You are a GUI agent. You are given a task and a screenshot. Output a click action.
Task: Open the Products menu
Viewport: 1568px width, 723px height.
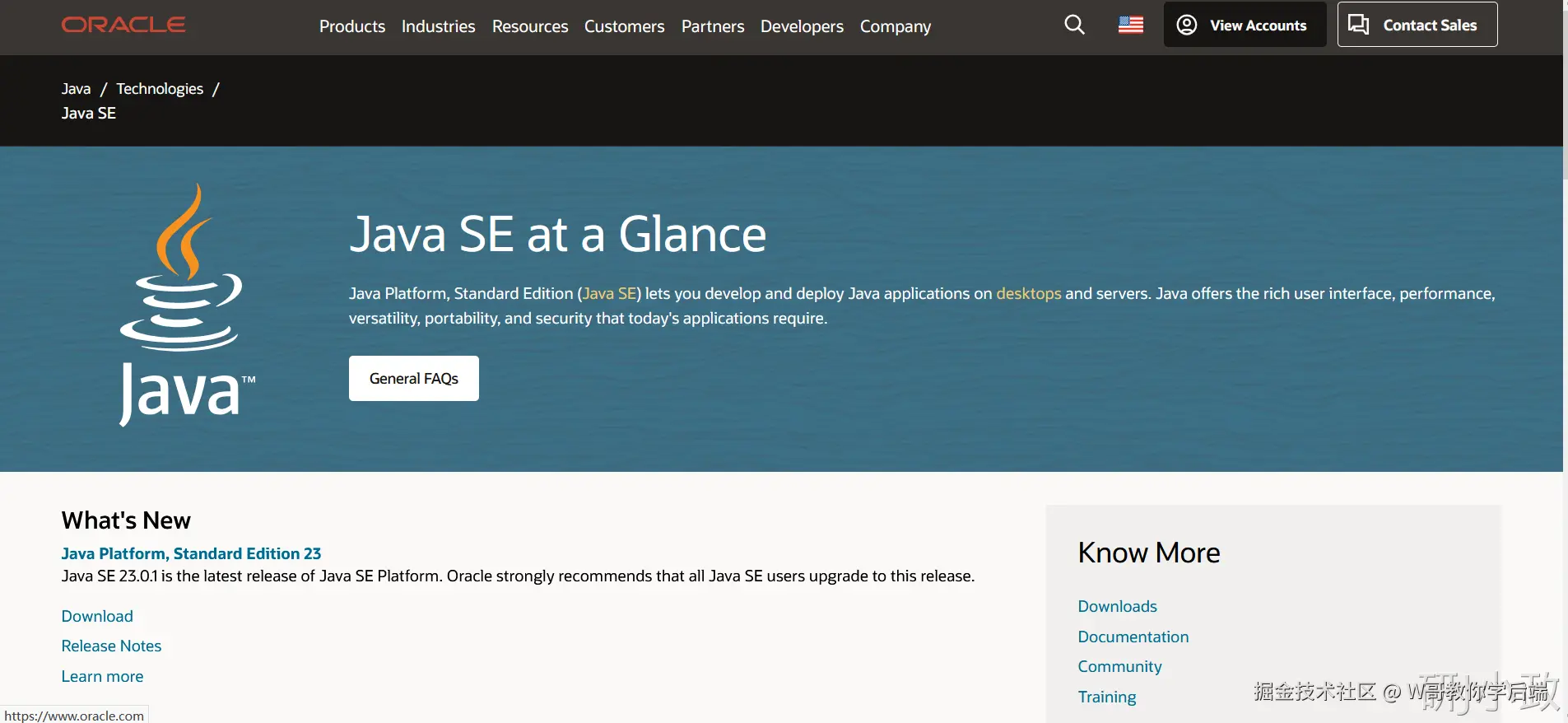pos(352,26)
